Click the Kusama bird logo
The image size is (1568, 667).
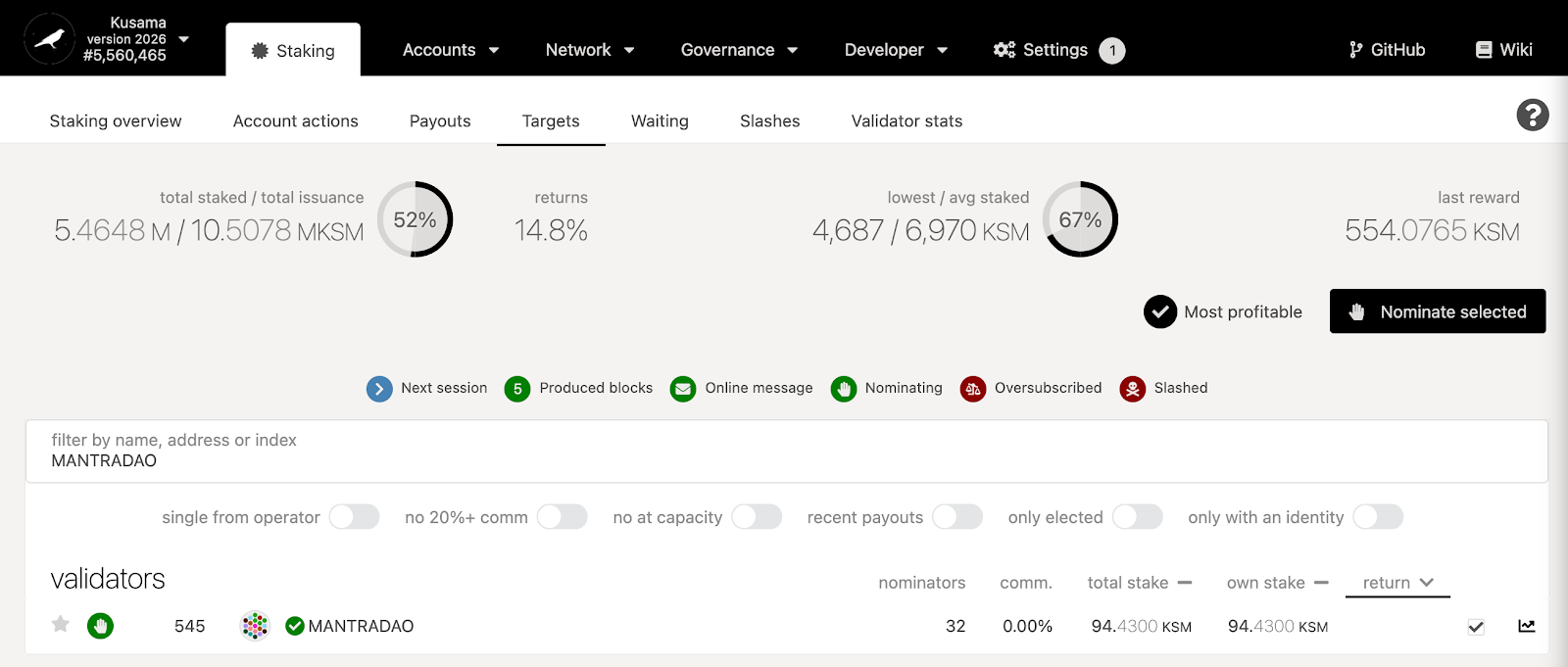tap(49, 39)
